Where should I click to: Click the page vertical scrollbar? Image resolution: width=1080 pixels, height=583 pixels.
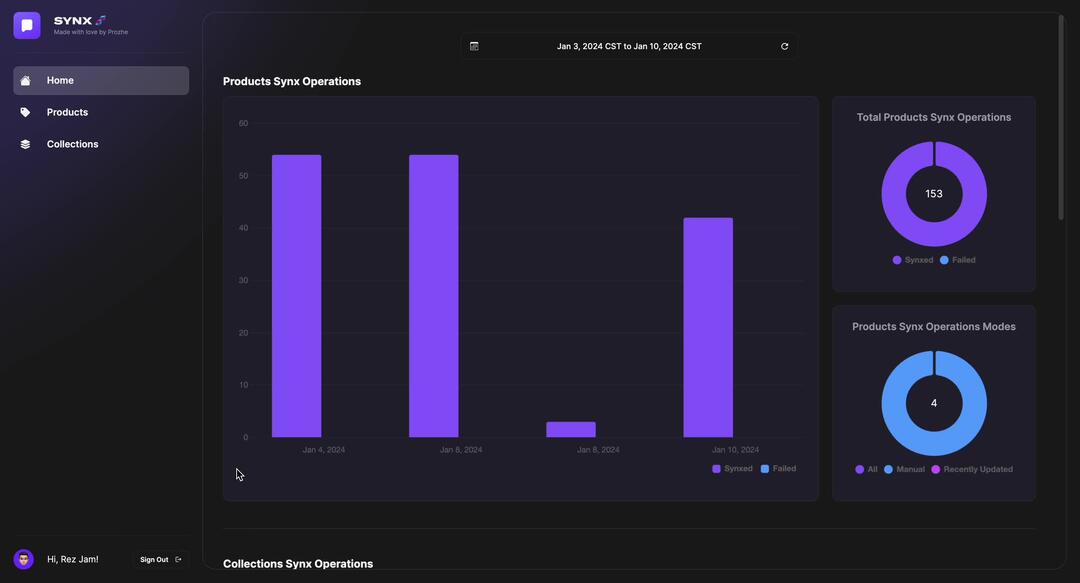click(x=1061, y=117)
